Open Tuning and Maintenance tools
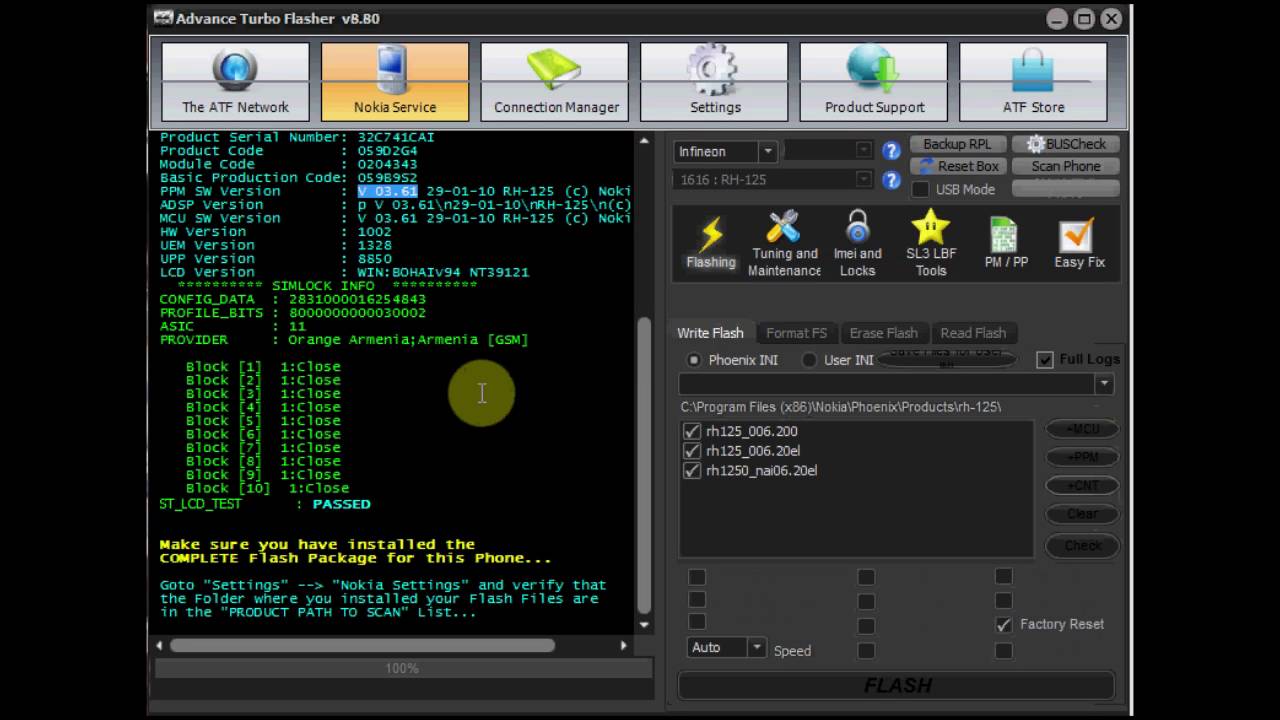Image resolution: width=1280 pixels, height=720 pixels. (x=785, y=243)
